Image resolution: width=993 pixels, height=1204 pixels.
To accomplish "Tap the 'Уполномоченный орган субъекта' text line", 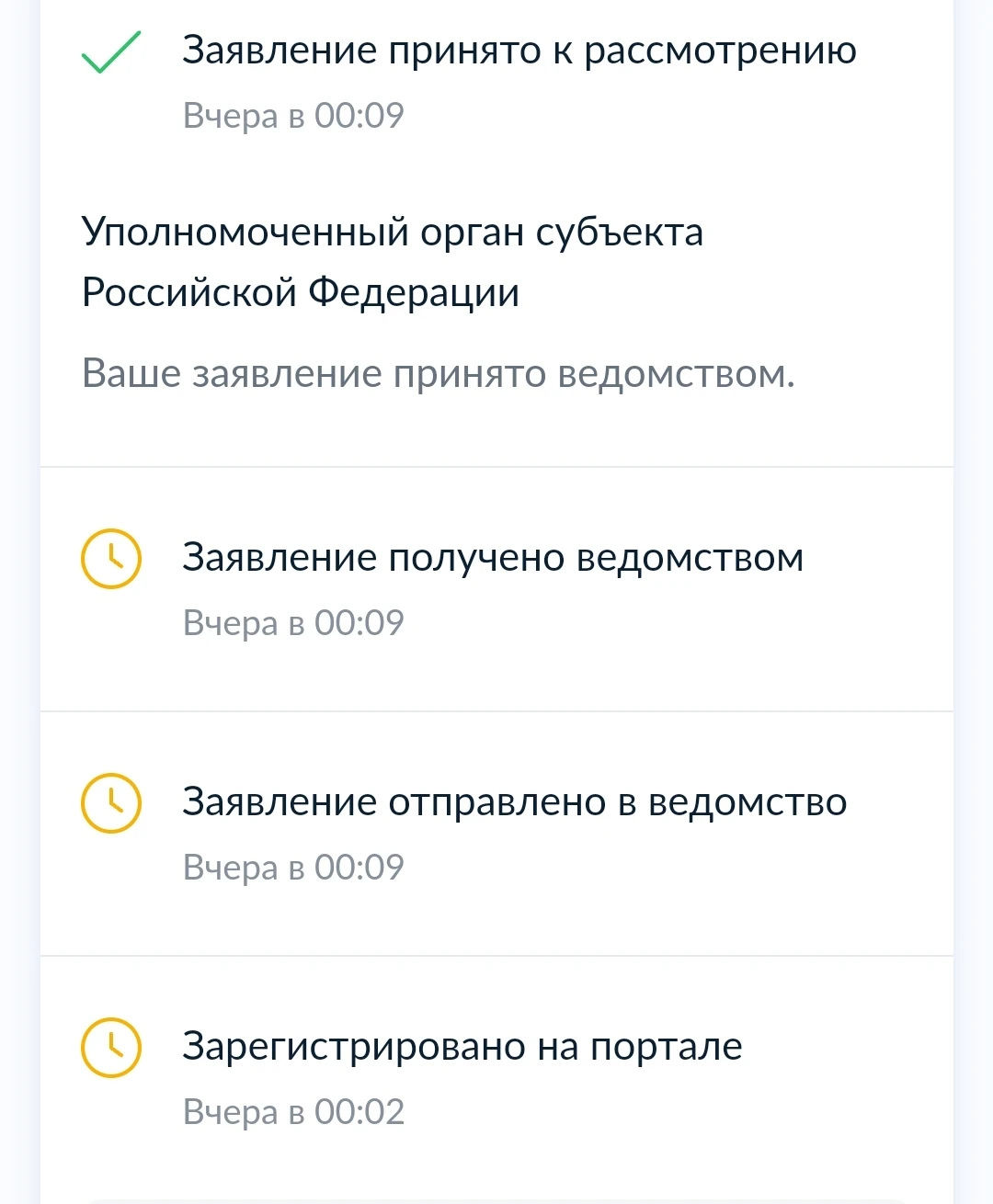I will [392, 232].
